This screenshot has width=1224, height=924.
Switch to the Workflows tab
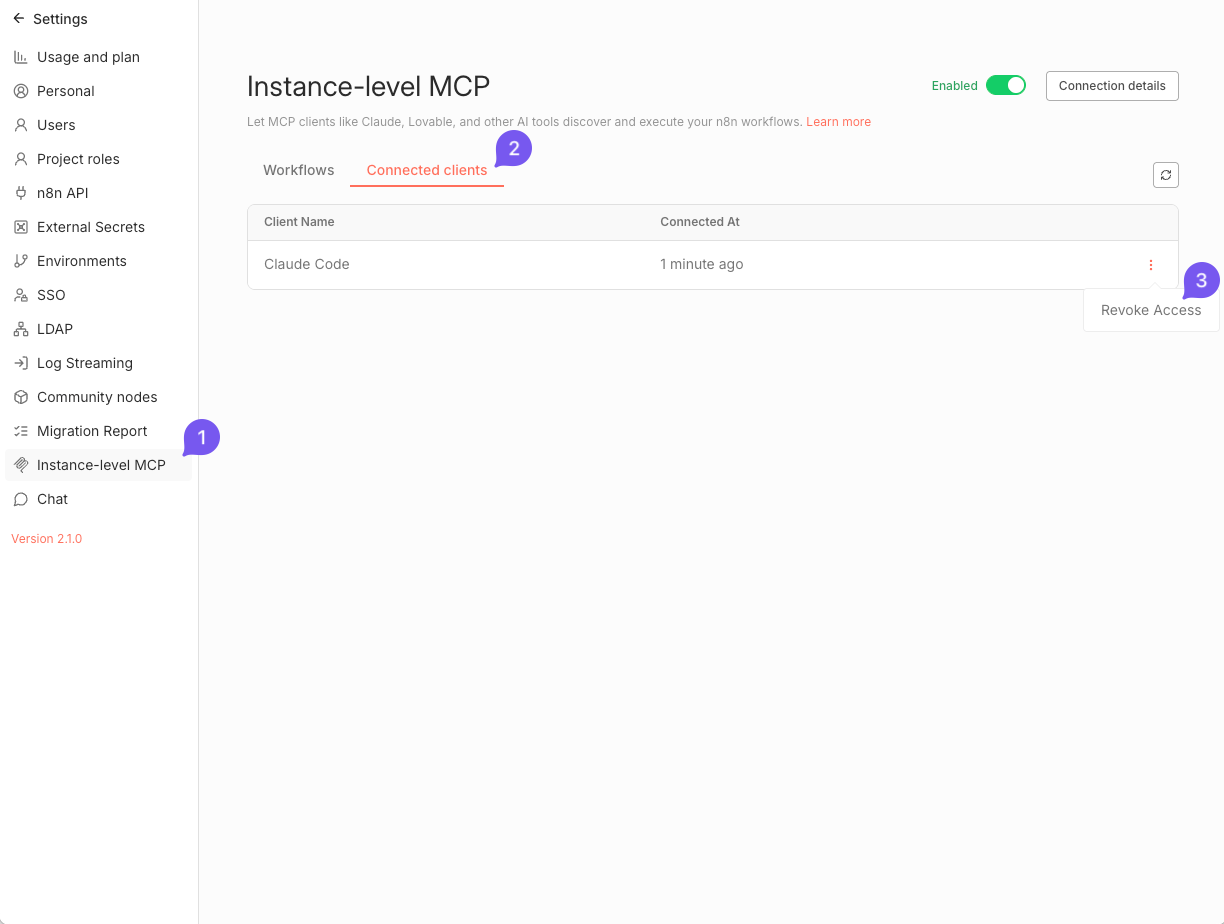298,170
